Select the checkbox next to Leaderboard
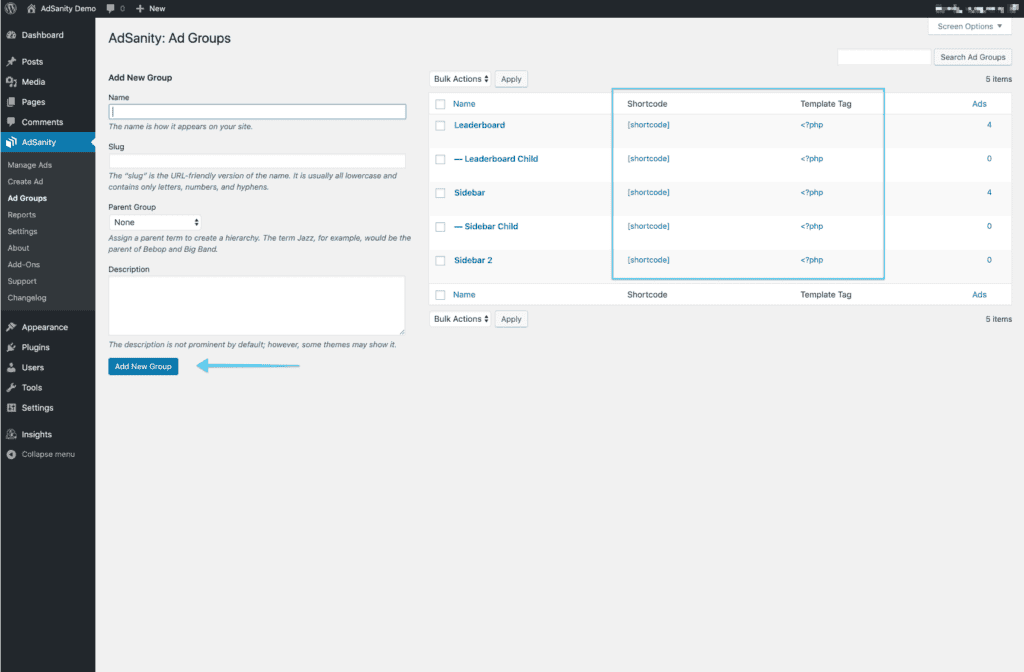 click(440, 124)
